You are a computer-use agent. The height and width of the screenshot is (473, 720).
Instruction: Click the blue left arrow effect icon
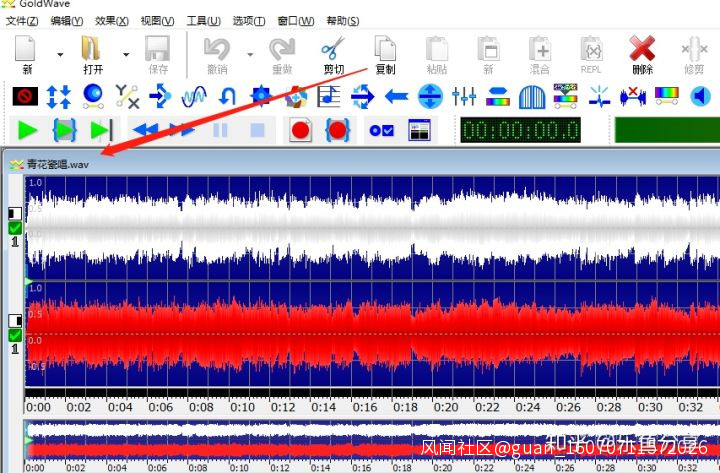coord(396,96)
